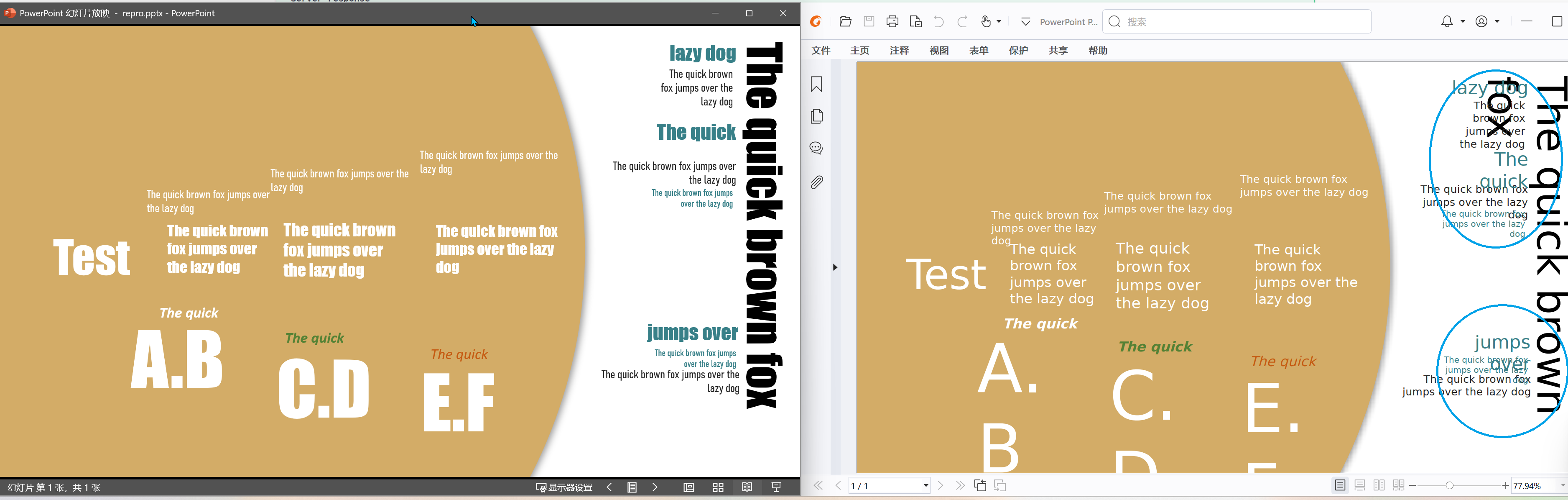The width and height of the screenshot is (1568, 500).
Task: Switch PowerPoint to slide sorter view
Action: coord(718,487)
